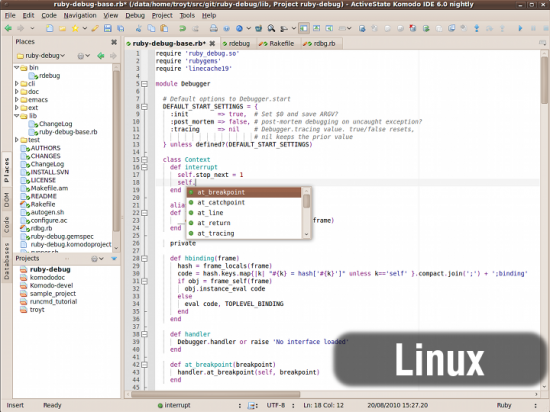Click the blue Start Debugging play icon
The width and height of the screenshot is (550, 412).
click(520, 28)
